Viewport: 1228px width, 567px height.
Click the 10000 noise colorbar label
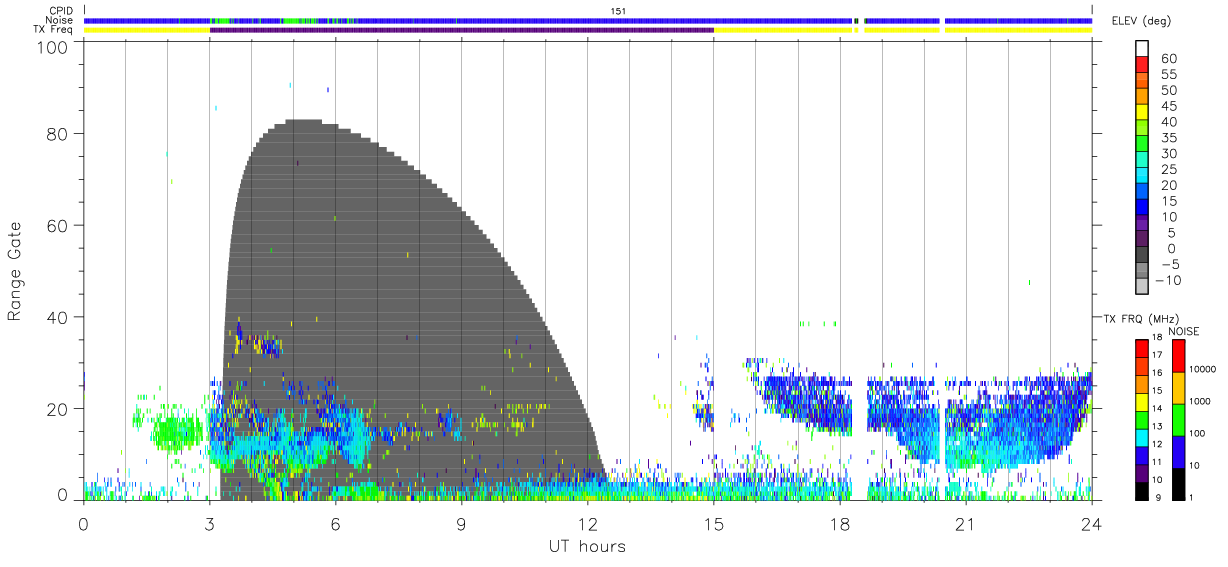[1202, 370]
